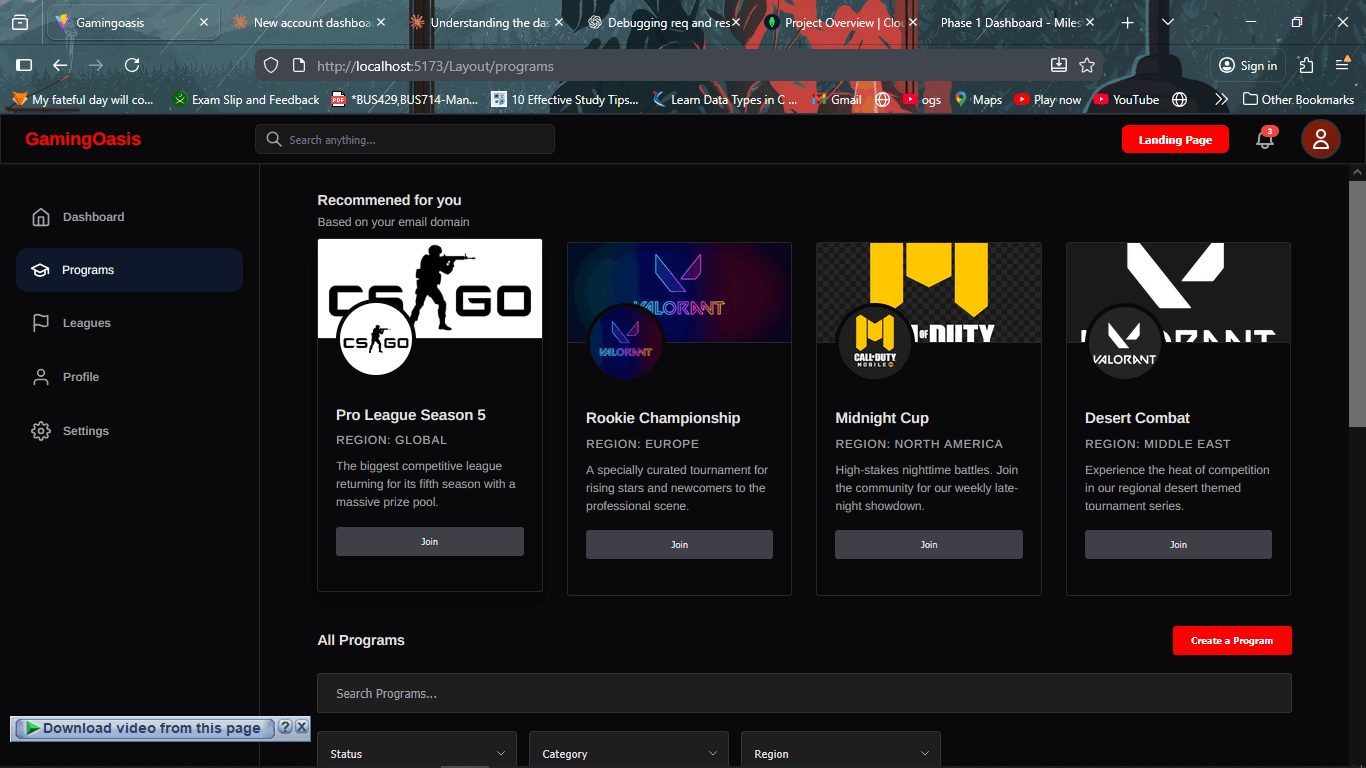Expand the Status dropdown filter
Screen dimensions: 1366x768
(x=417, y=751)
